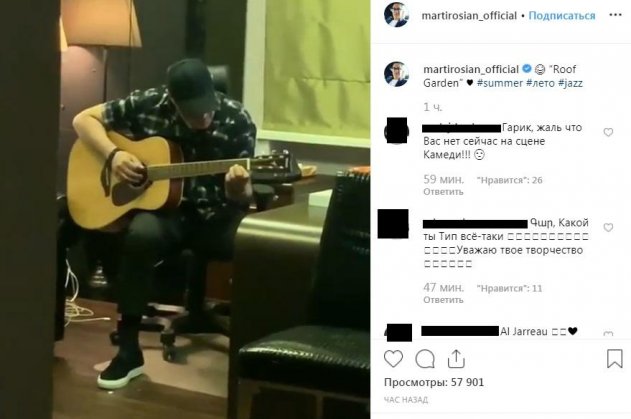This screenshot has height=419, width=631.
Task: Open martirosian_official profile from header username
Action: coord(469,16)
